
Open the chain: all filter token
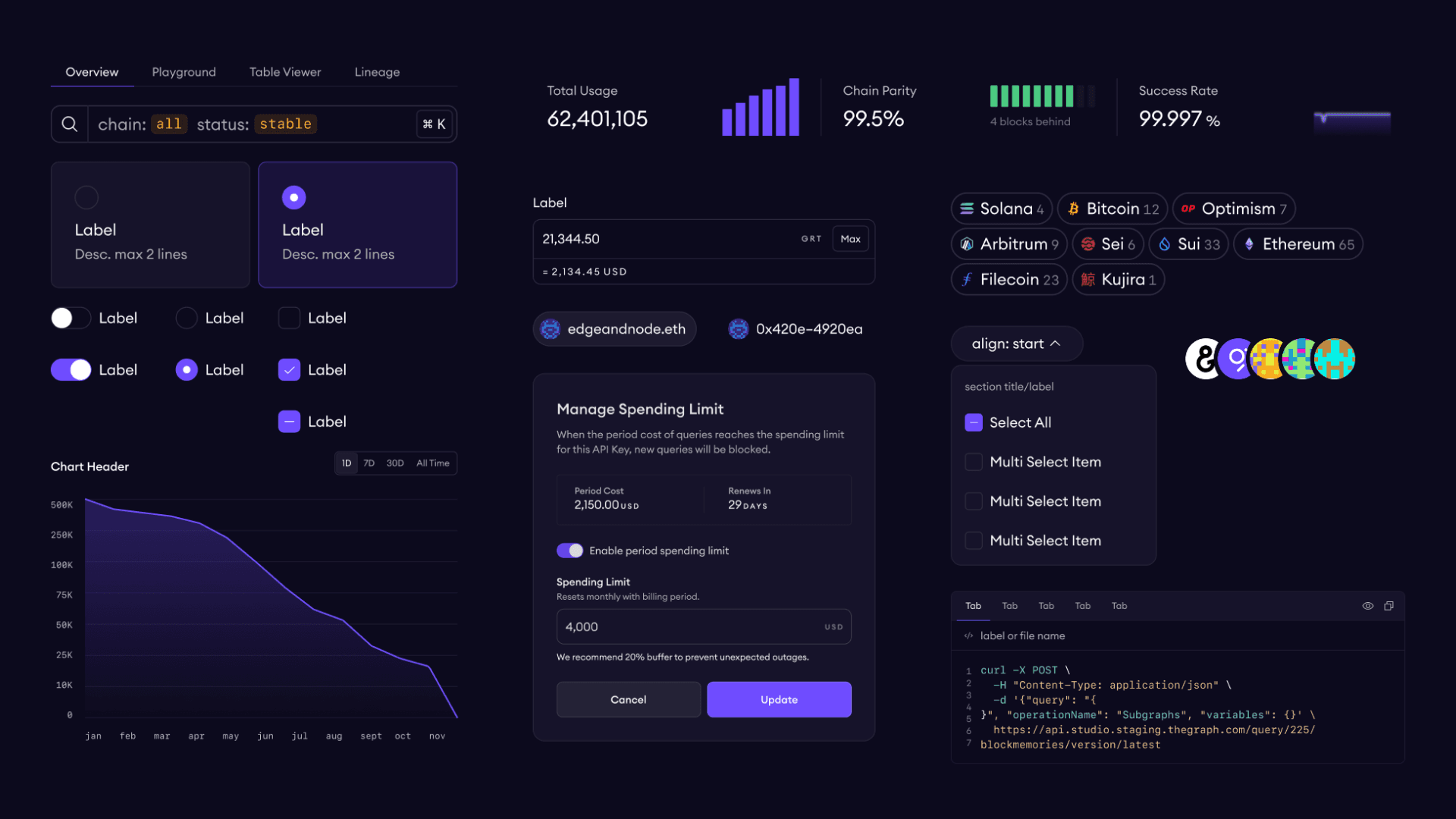click(x=168, y=124)
